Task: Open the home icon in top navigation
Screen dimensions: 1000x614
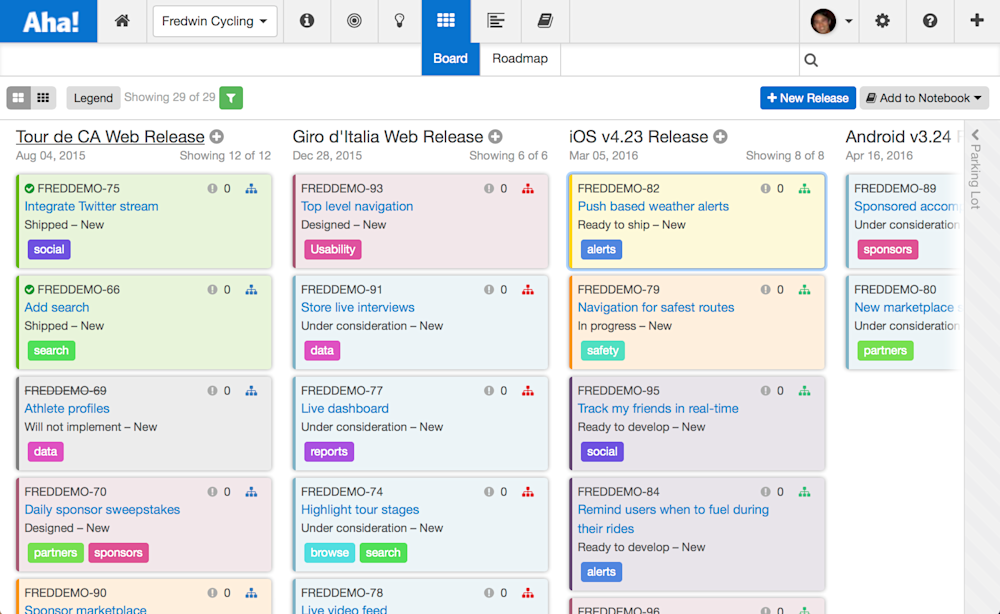Action: click(x=122, y=21)
